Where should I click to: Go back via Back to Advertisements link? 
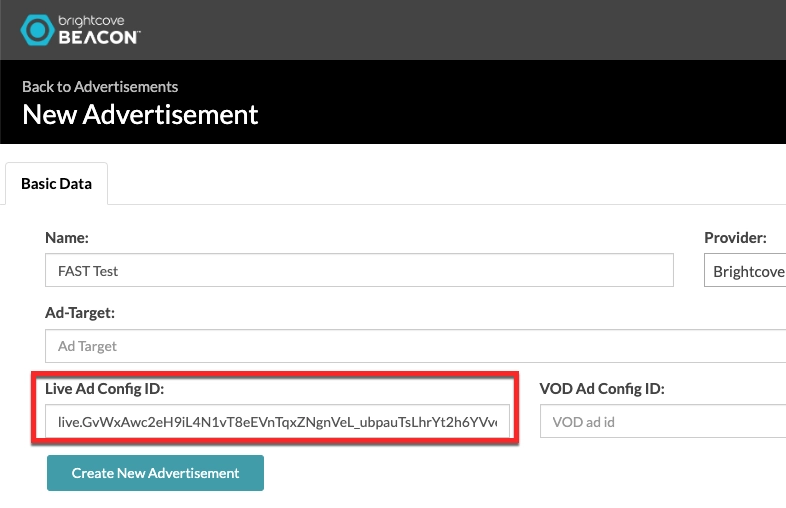(x=100, y=87)
